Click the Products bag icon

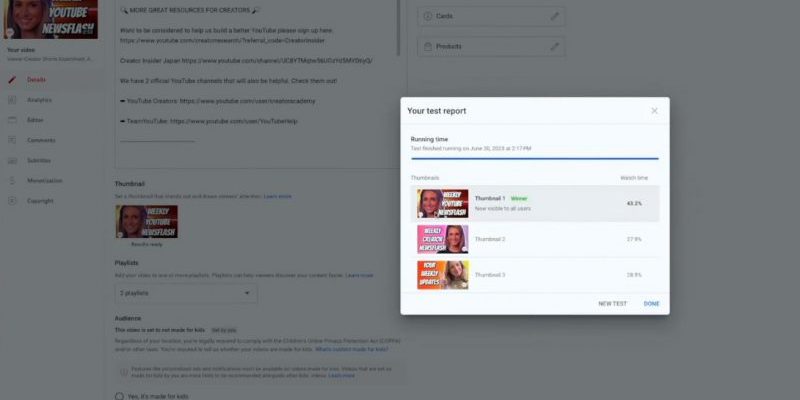coord(428,46)
